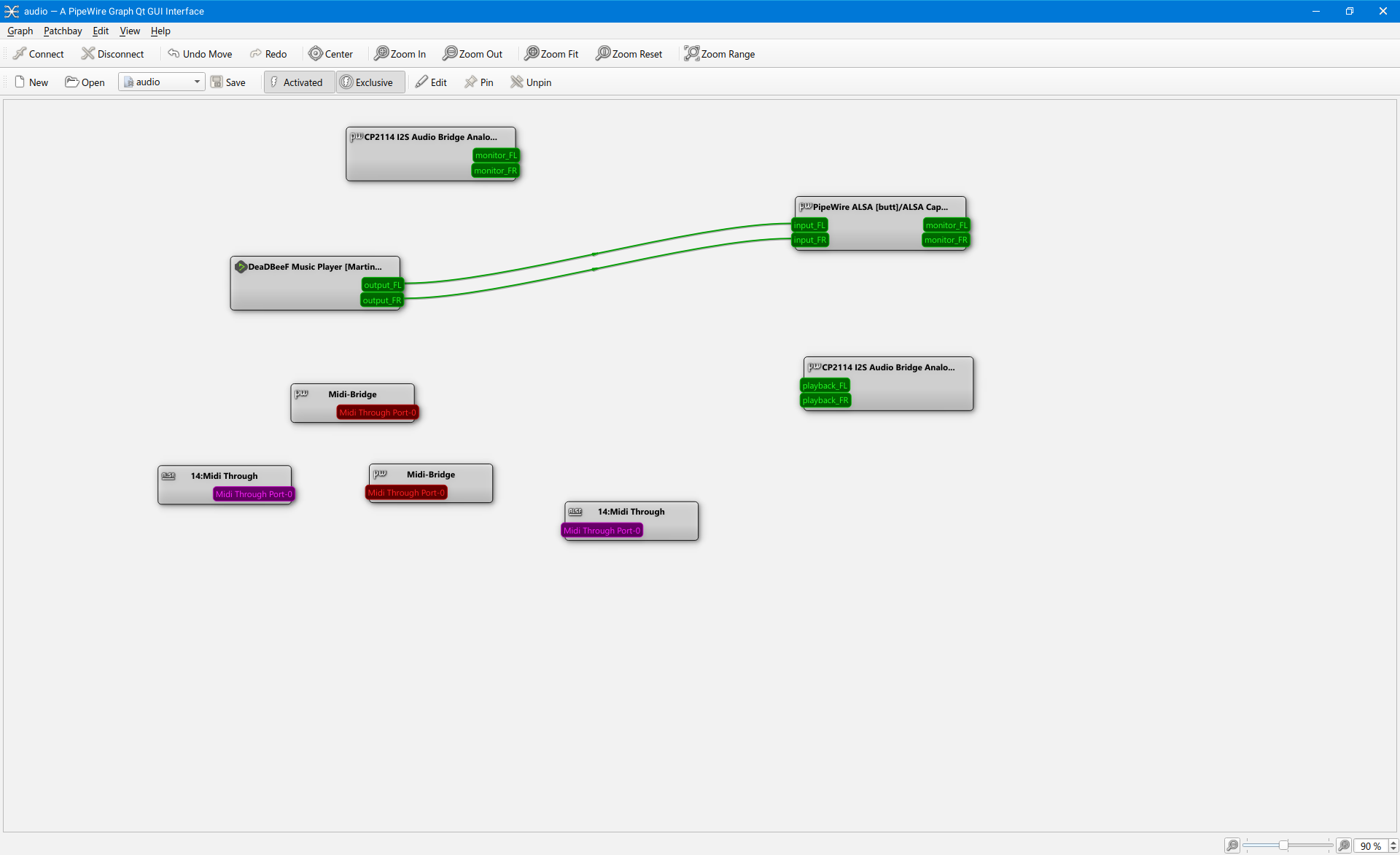Click the zoom slider handle

(1283, 846)
